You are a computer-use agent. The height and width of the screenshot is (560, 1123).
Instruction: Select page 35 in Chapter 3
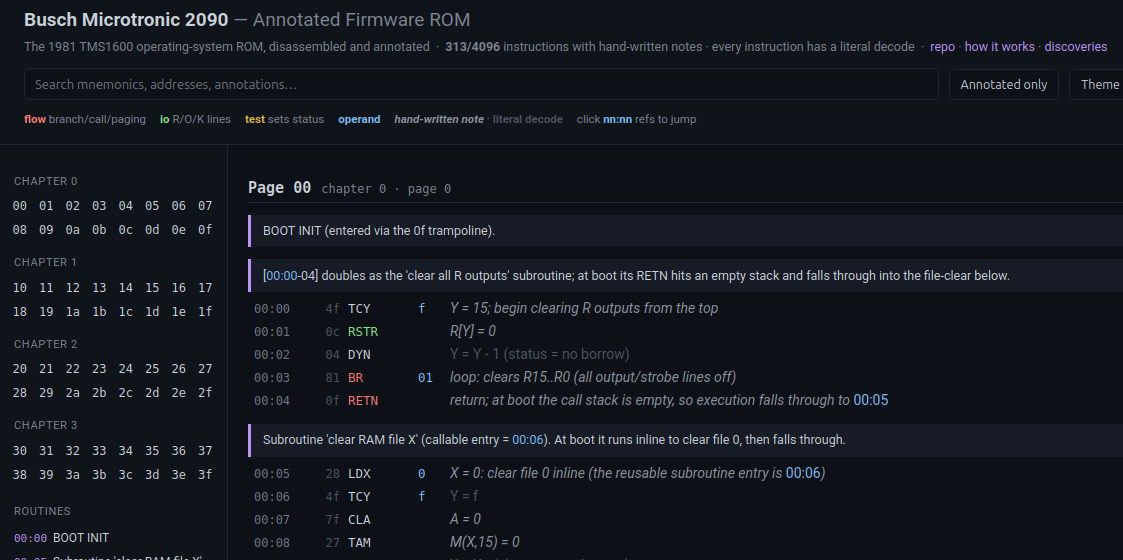coord(153,450)
